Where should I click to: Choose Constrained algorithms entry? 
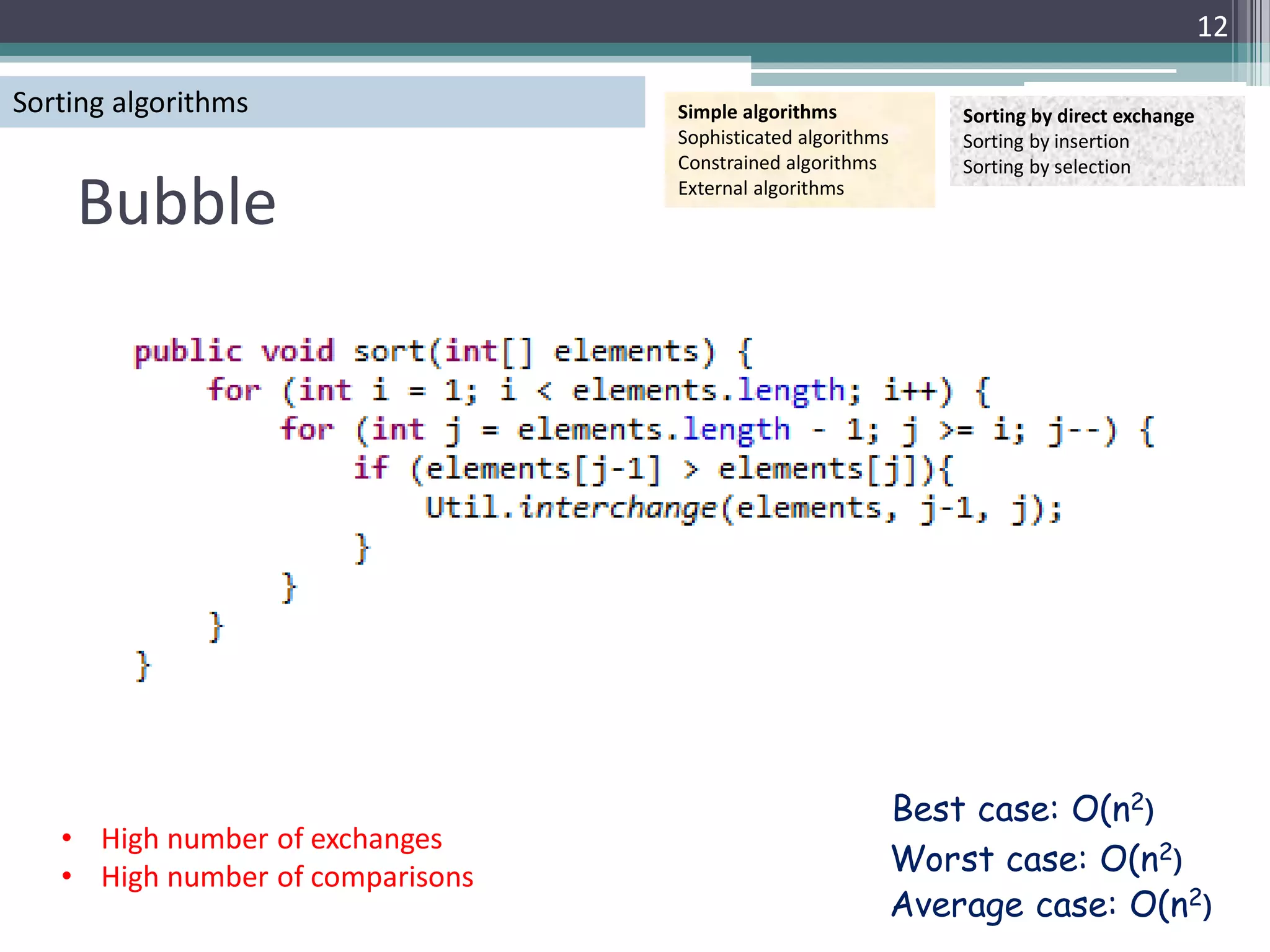777,163
